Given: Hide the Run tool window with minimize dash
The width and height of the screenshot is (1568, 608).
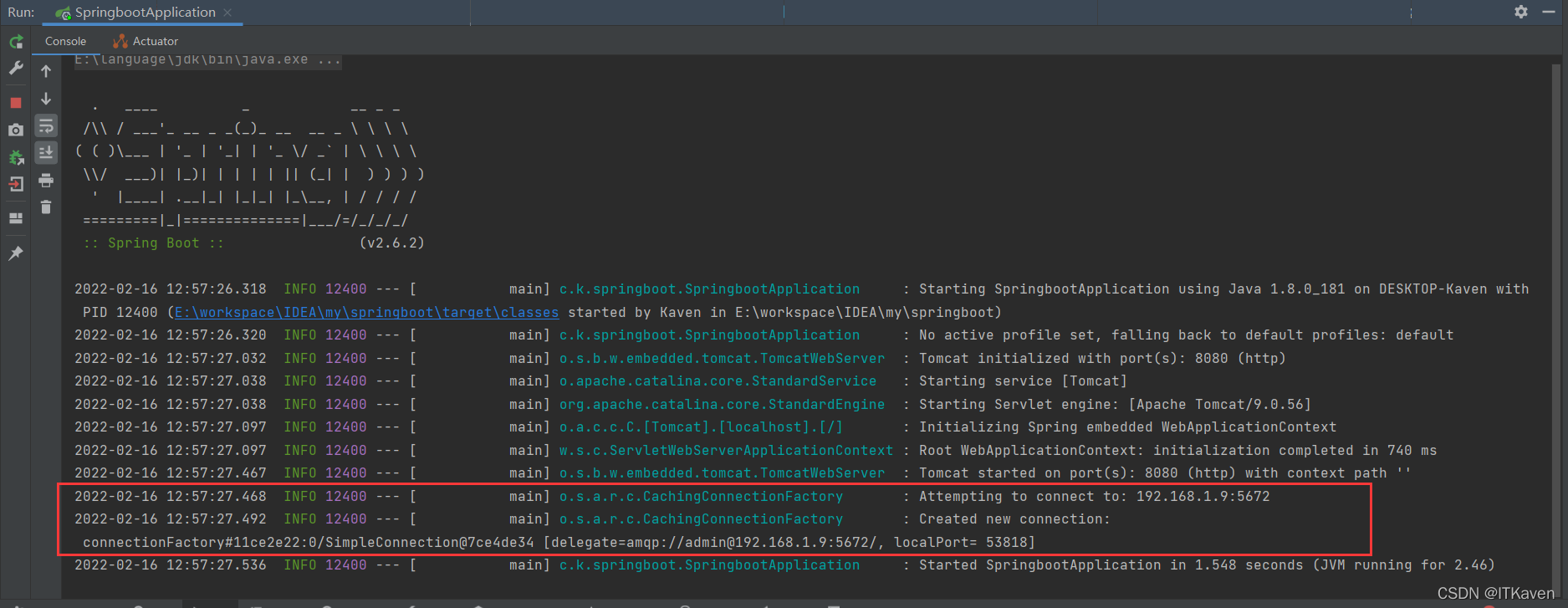Looking at the screenshot, I should 1549,12.
